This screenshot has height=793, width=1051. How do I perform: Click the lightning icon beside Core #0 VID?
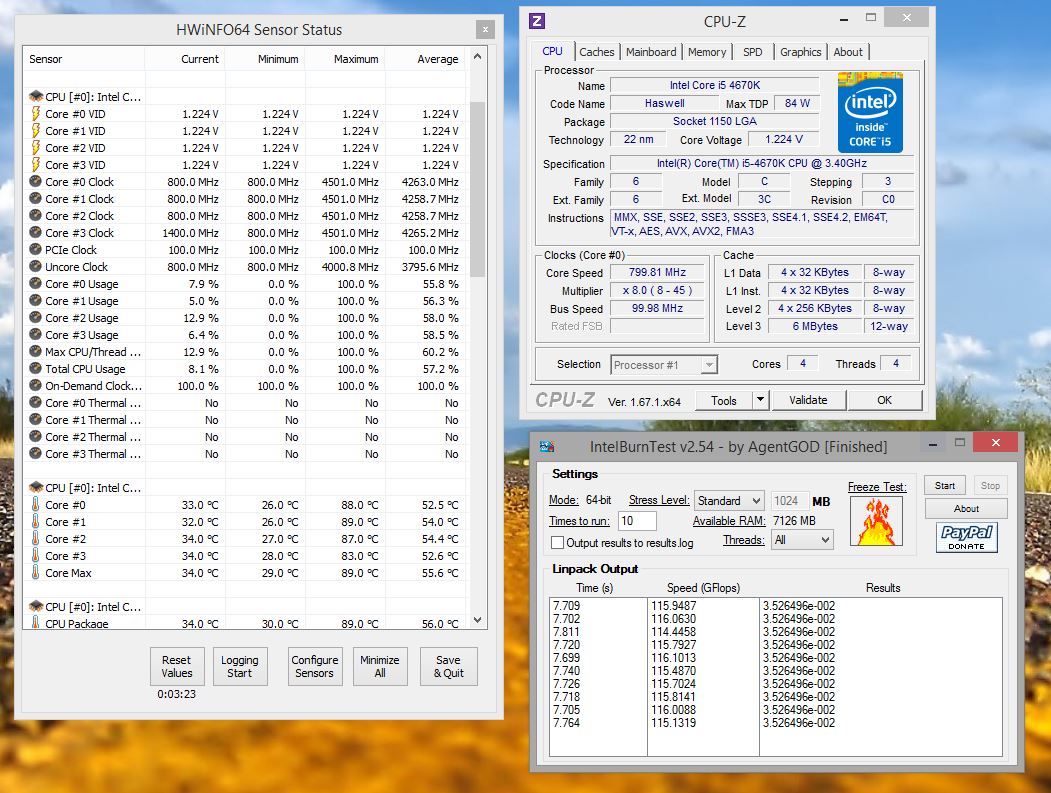(36, 114)
